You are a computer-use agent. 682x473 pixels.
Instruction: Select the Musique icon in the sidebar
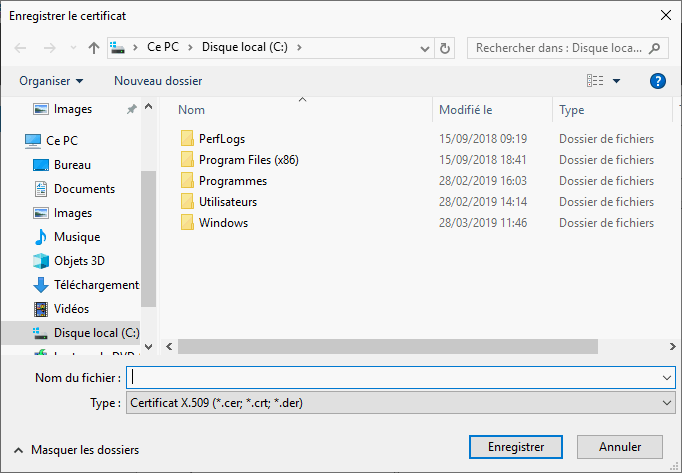(x=41, y=237)
